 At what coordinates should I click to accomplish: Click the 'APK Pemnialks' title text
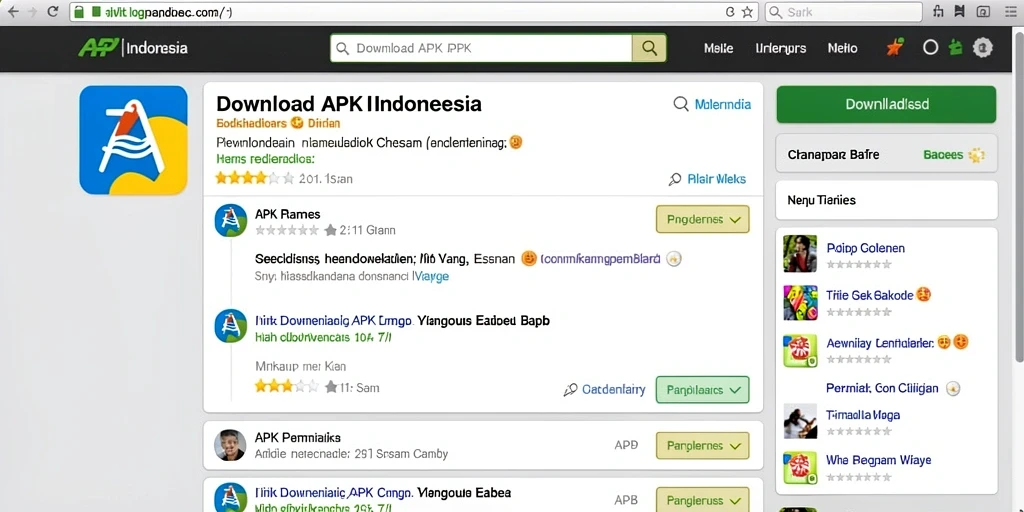point(298,438)
